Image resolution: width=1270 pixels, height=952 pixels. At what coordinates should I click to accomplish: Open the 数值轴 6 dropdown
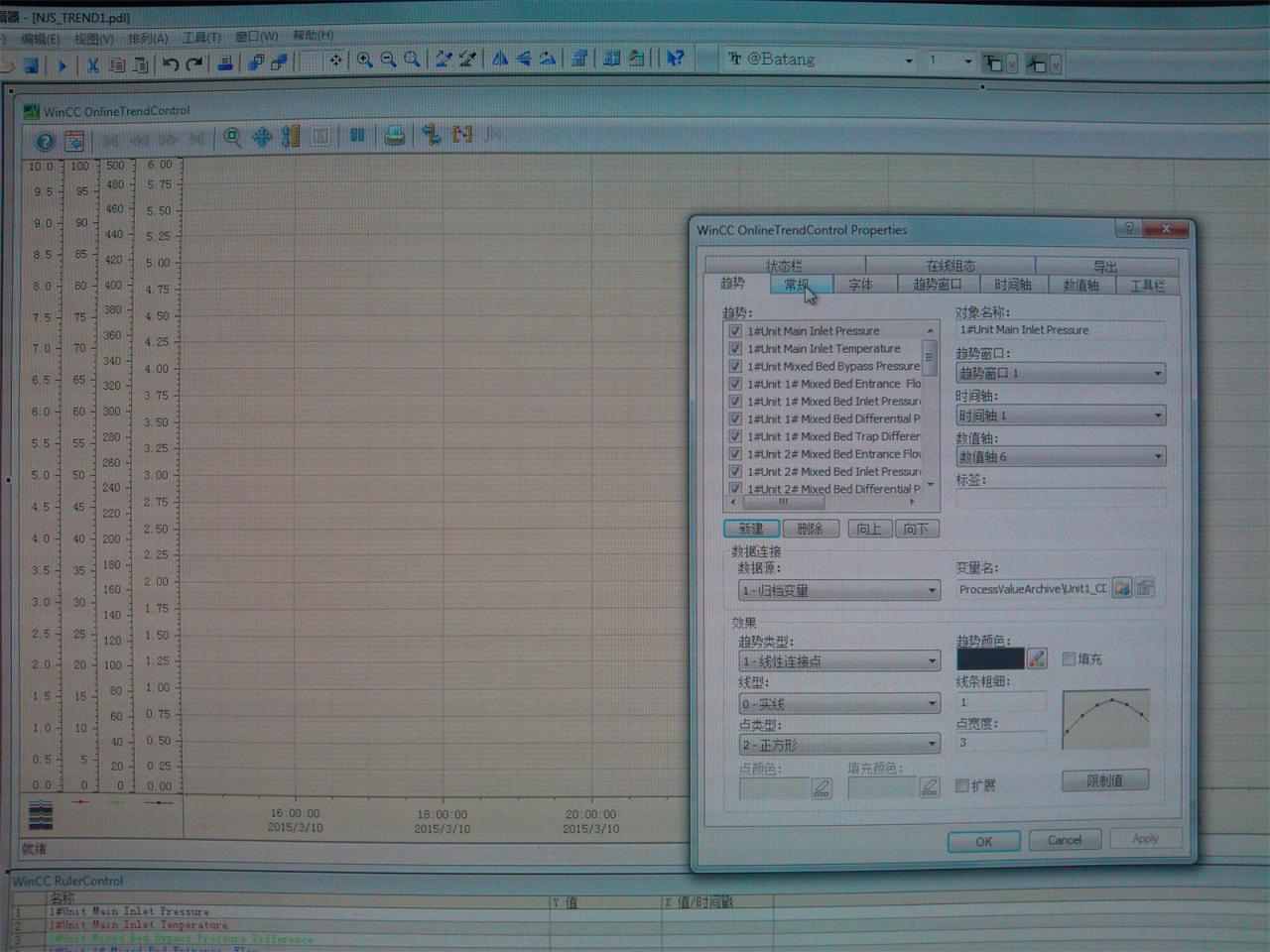(x=1061, y=457)
